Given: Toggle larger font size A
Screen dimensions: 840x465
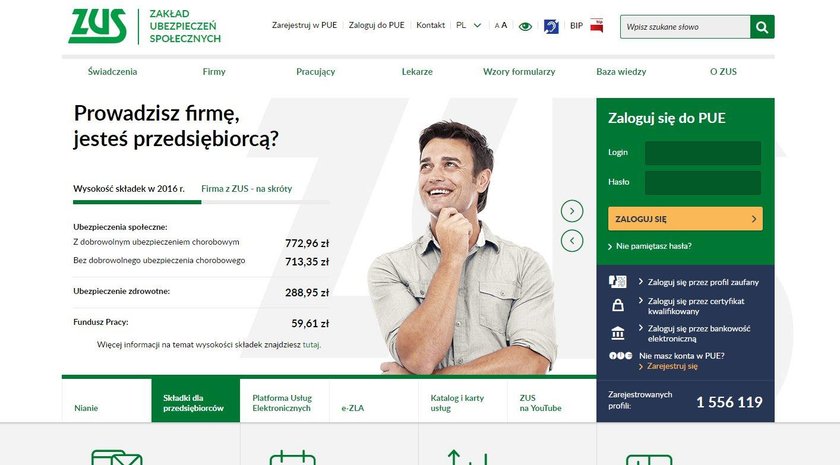Looking at the screenshot, I should tap(504, 25).
